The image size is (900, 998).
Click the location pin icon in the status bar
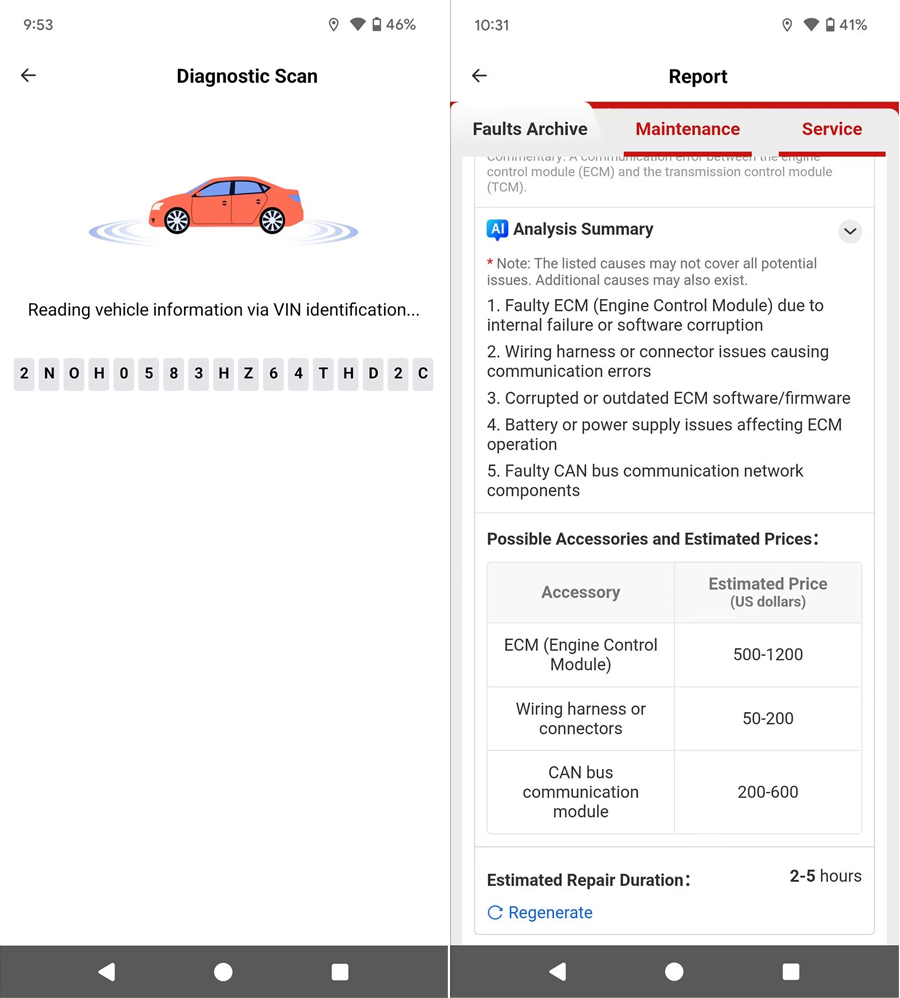(x=788, y=24)
